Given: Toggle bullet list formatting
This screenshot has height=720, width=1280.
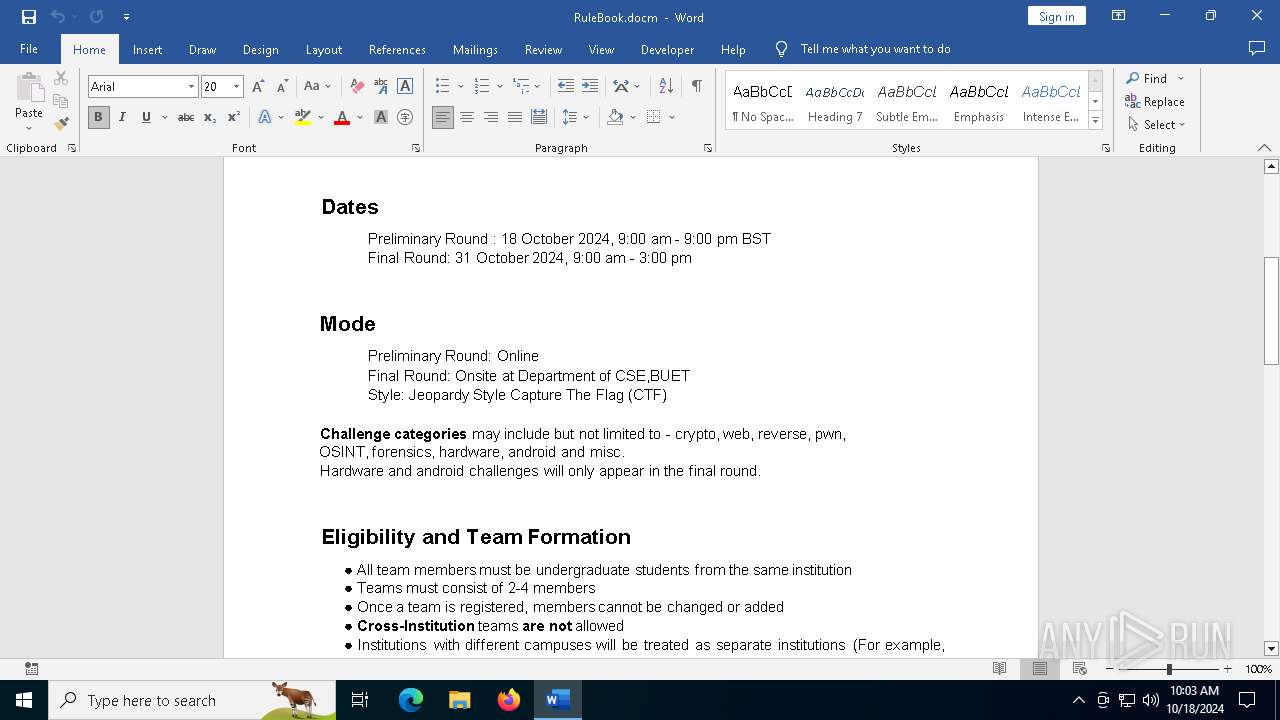Looking at the screenshot, I should [x=442, y=87].
